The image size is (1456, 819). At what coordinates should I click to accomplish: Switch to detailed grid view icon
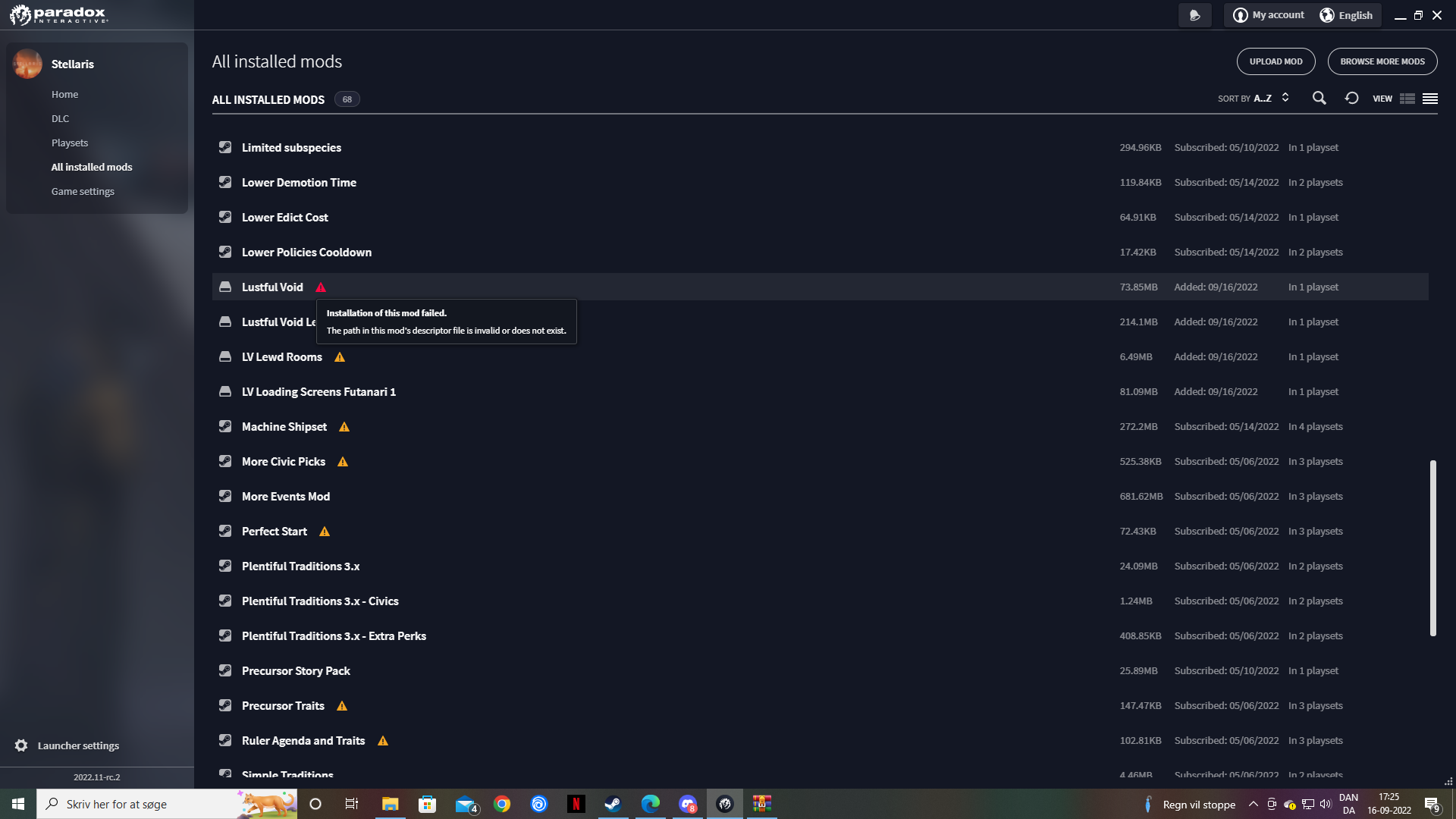pyautogui.click(x=1407, y=99)
